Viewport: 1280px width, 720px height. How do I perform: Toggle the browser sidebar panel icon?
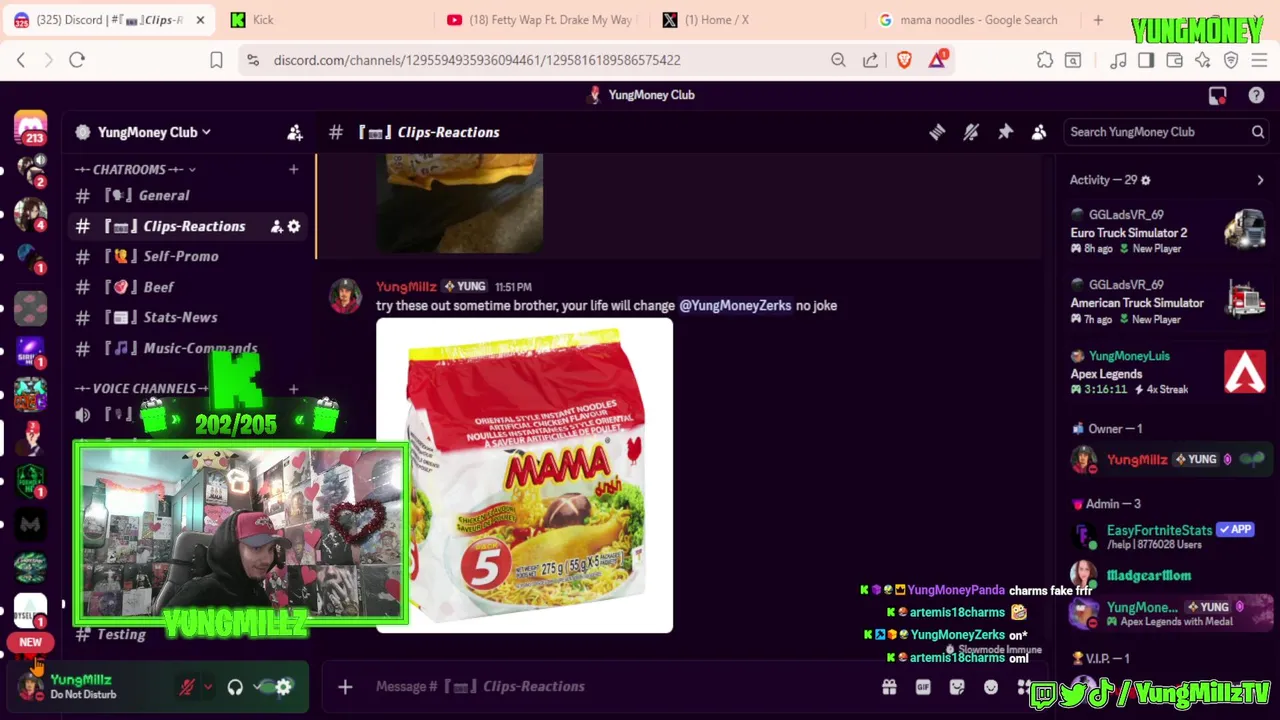1146,60
